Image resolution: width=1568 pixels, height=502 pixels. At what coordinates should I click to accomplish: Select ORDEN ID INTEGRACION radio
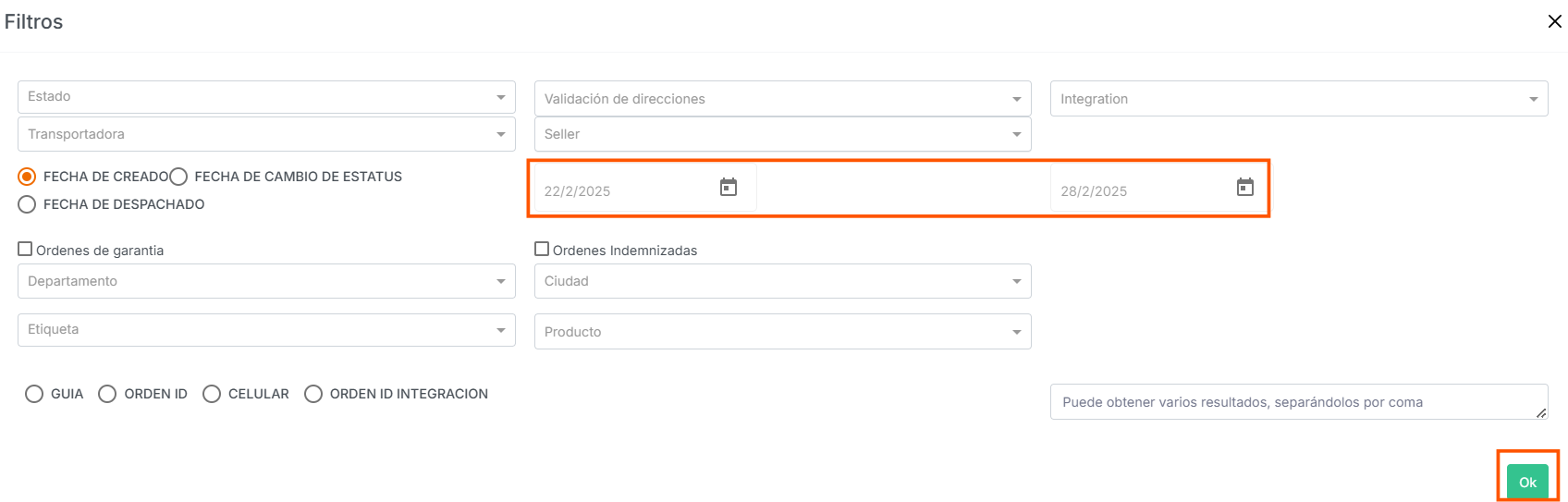coord(313,394)
